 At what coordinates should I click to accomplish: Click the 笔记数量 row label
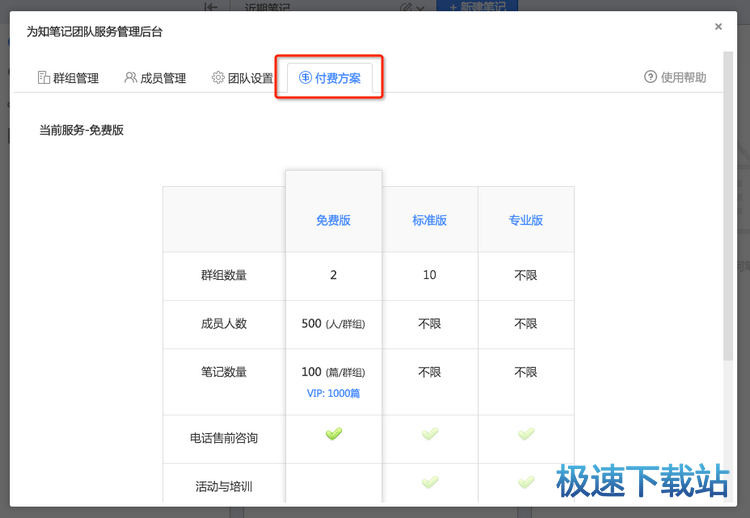pyautogui.click(x=224, y=372)
